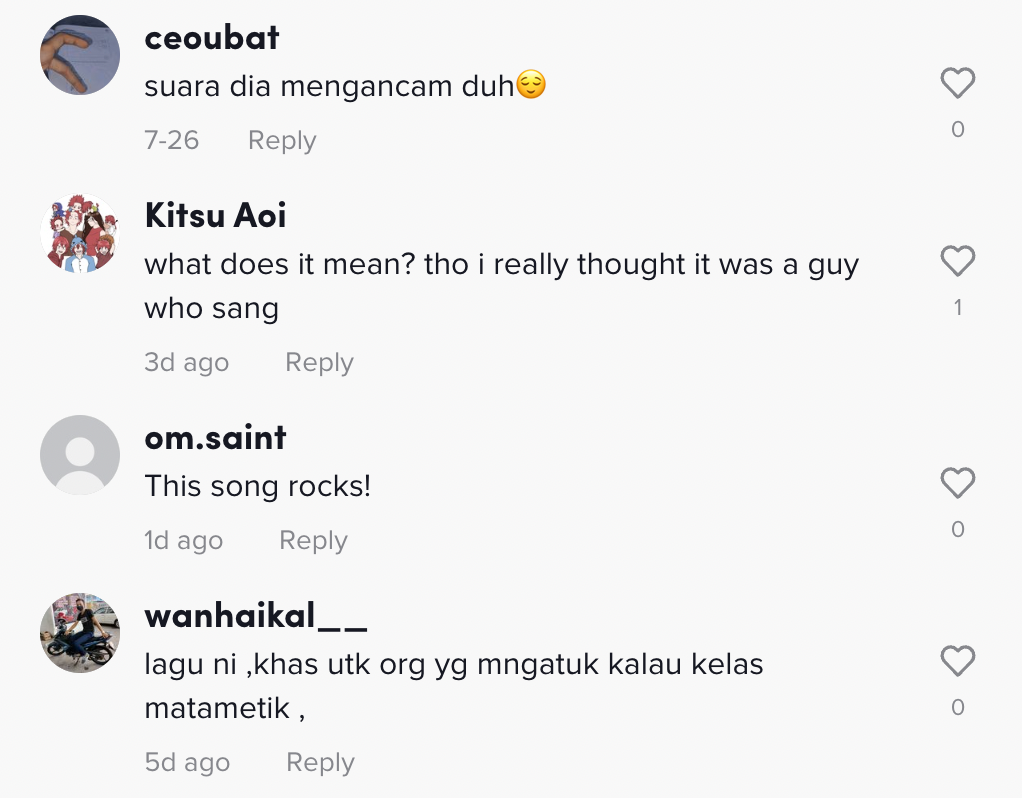This screenshot has width=1022, height=798.
Task: Like ceoubat's comment with the heart
Action: click(957, 83)
